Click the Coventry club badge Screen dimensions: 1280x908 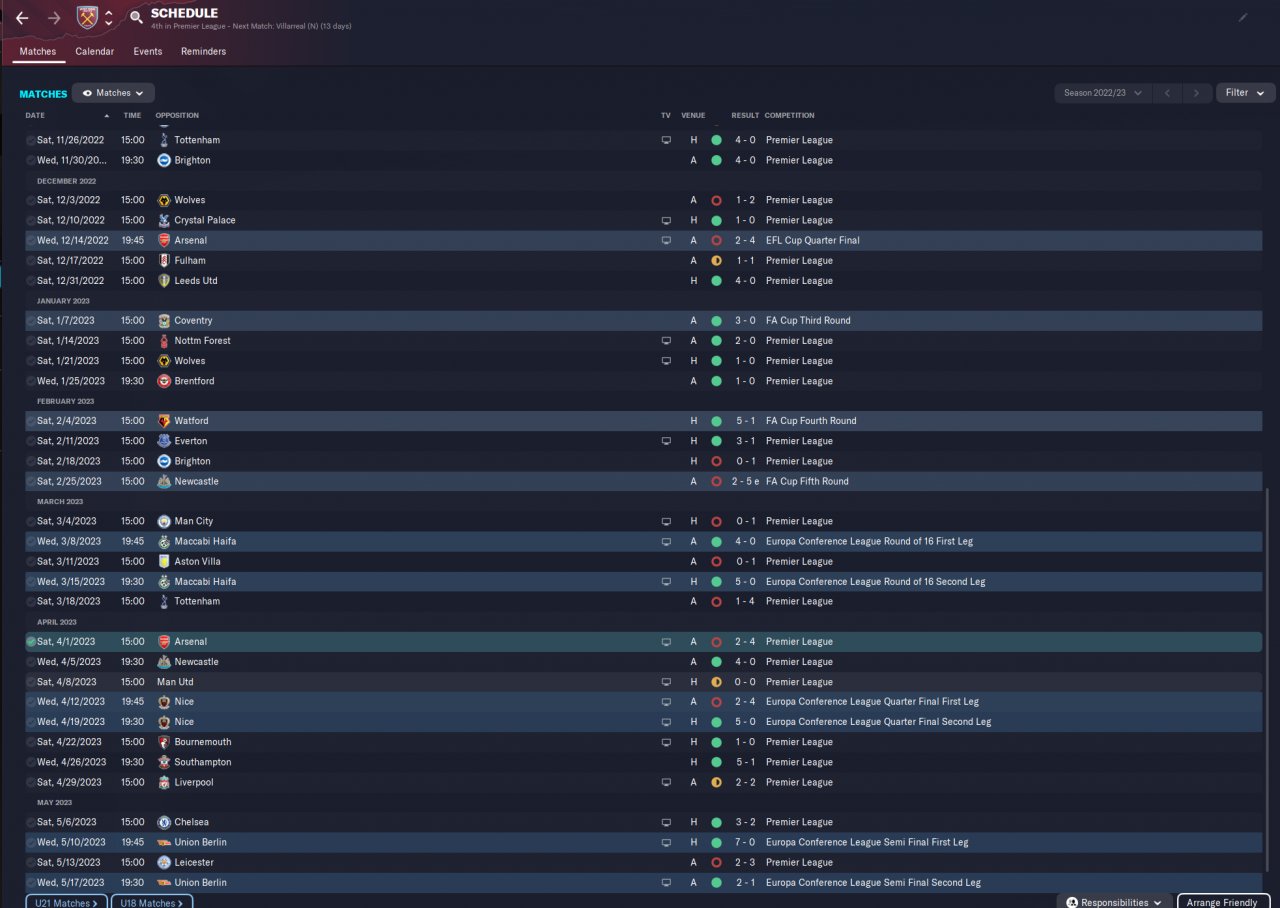point(164,321)
